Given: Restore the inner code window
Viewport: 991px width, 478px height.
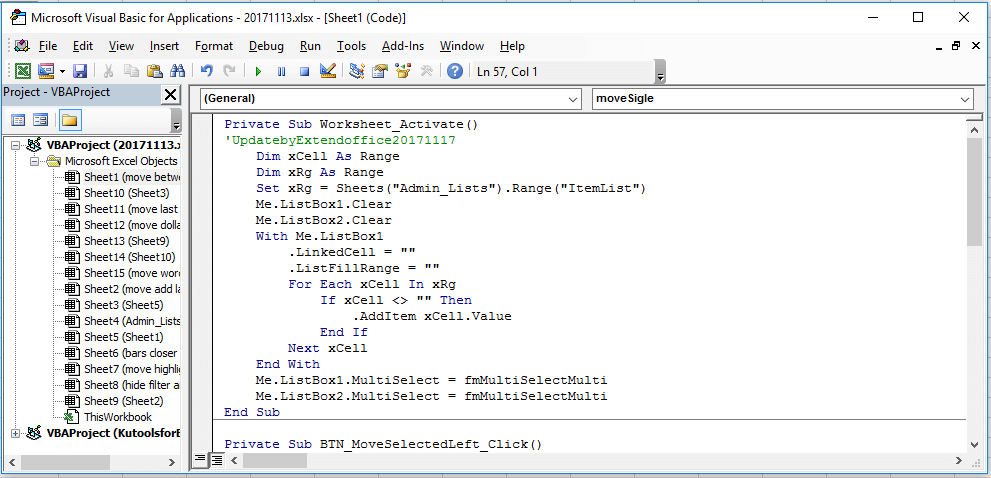Looking at the screenshot, I should (956, 46).
